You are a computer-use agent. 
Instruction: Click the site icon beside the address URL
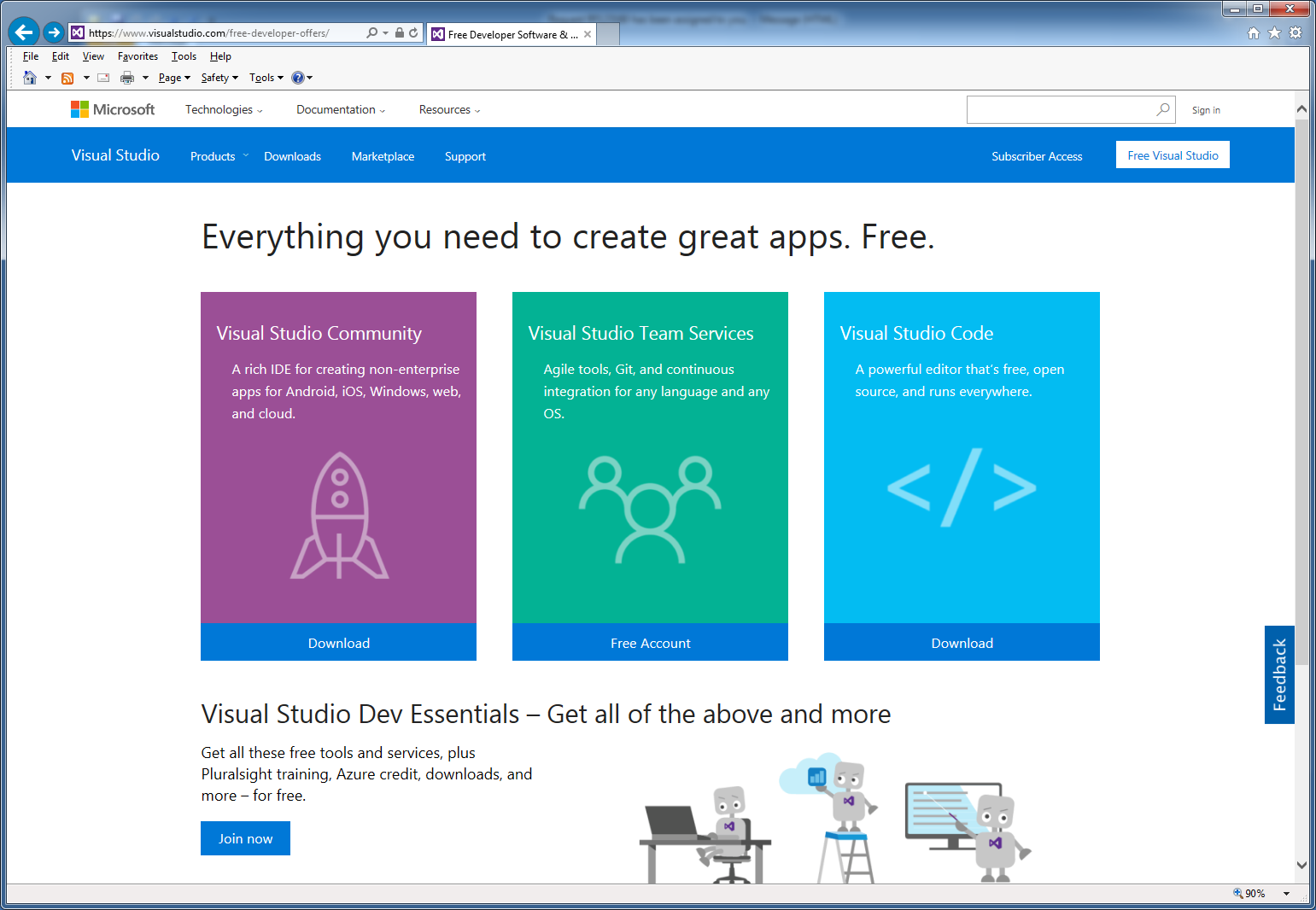[78, 33]
